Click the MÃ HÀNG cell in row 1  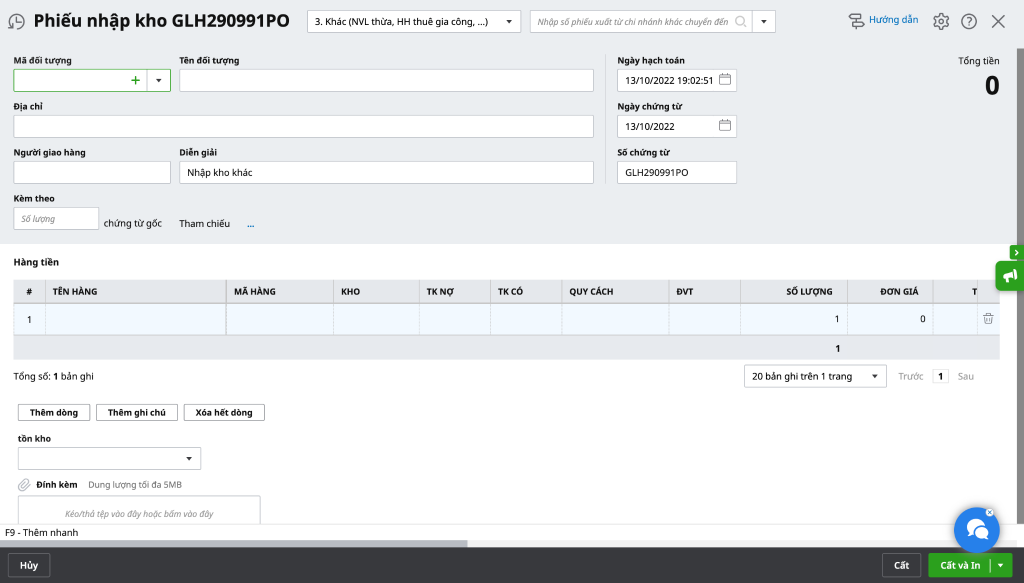(x=280, y=319)
